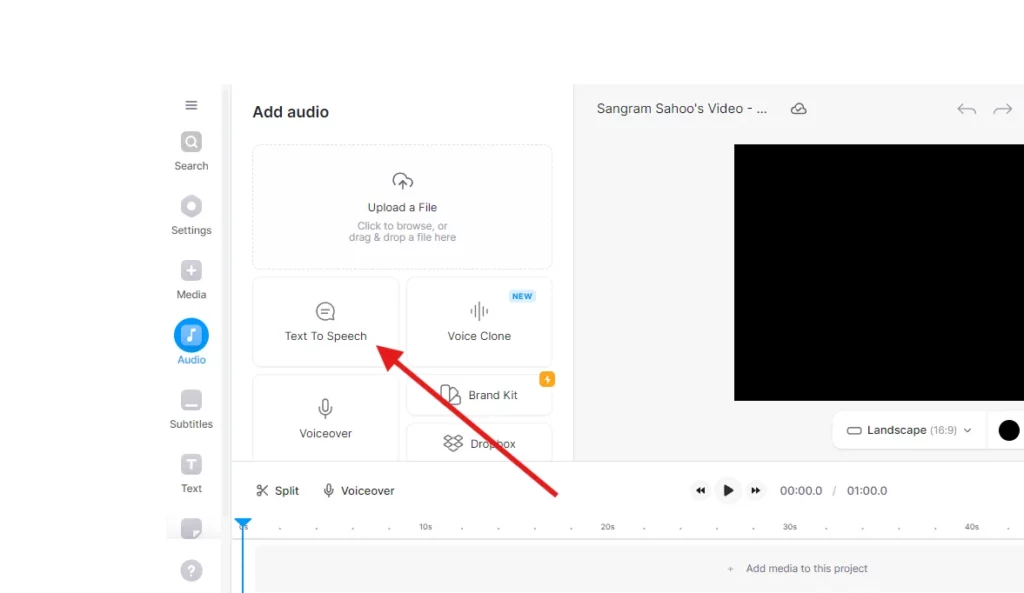
Task: Open the hamburger menu icon
Action: tap(191, 105)
